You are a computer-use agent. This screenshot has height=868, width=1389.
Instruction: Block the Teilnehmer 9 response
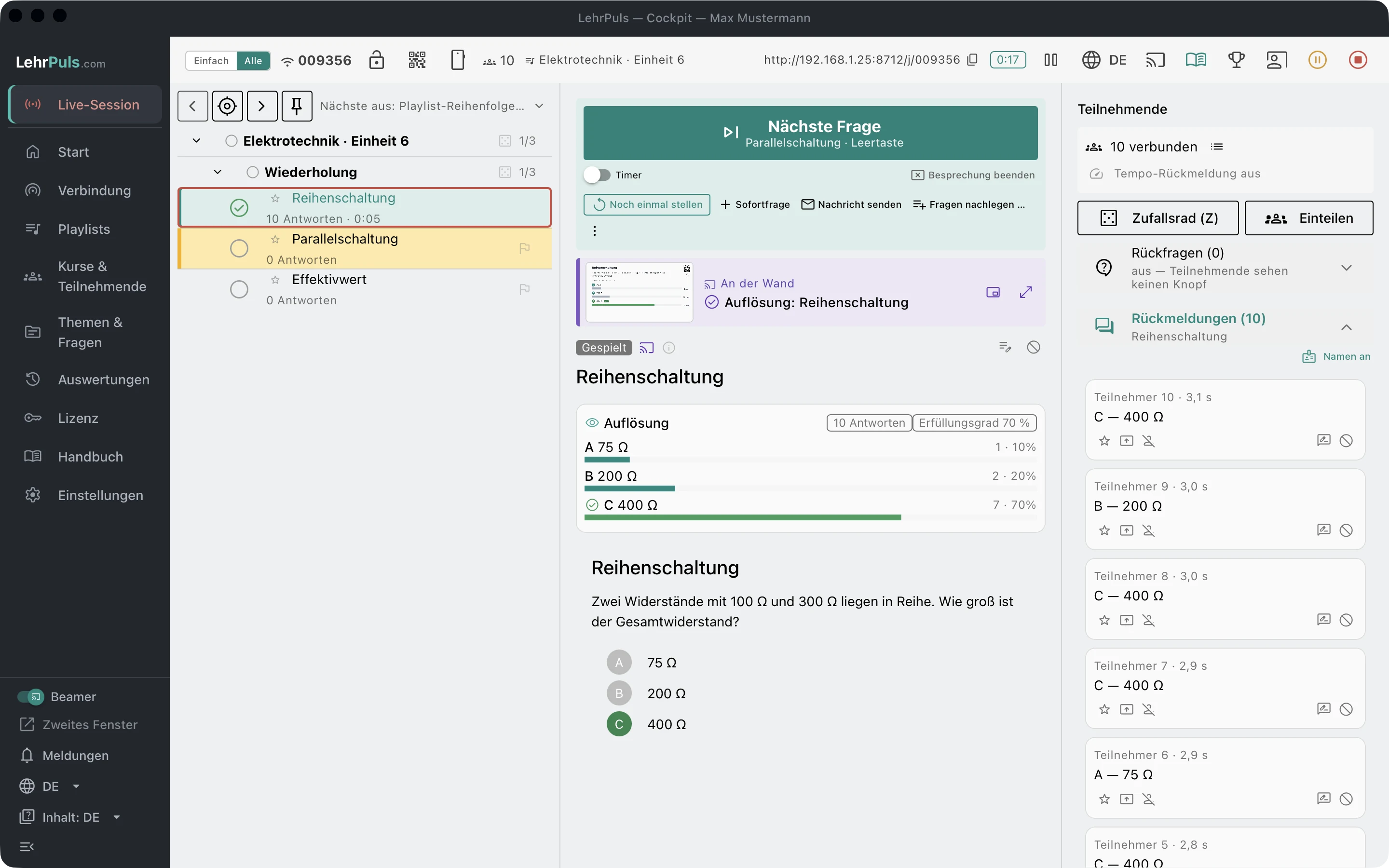(1346, 530)
